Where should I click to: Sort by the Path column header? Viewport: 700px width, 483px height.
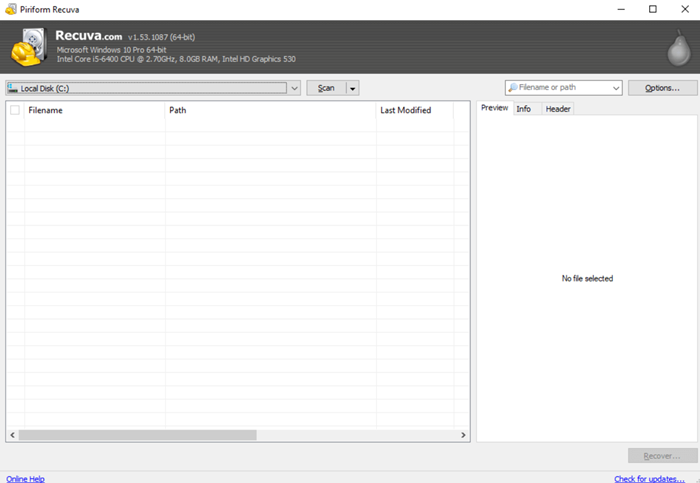[271, 110]
